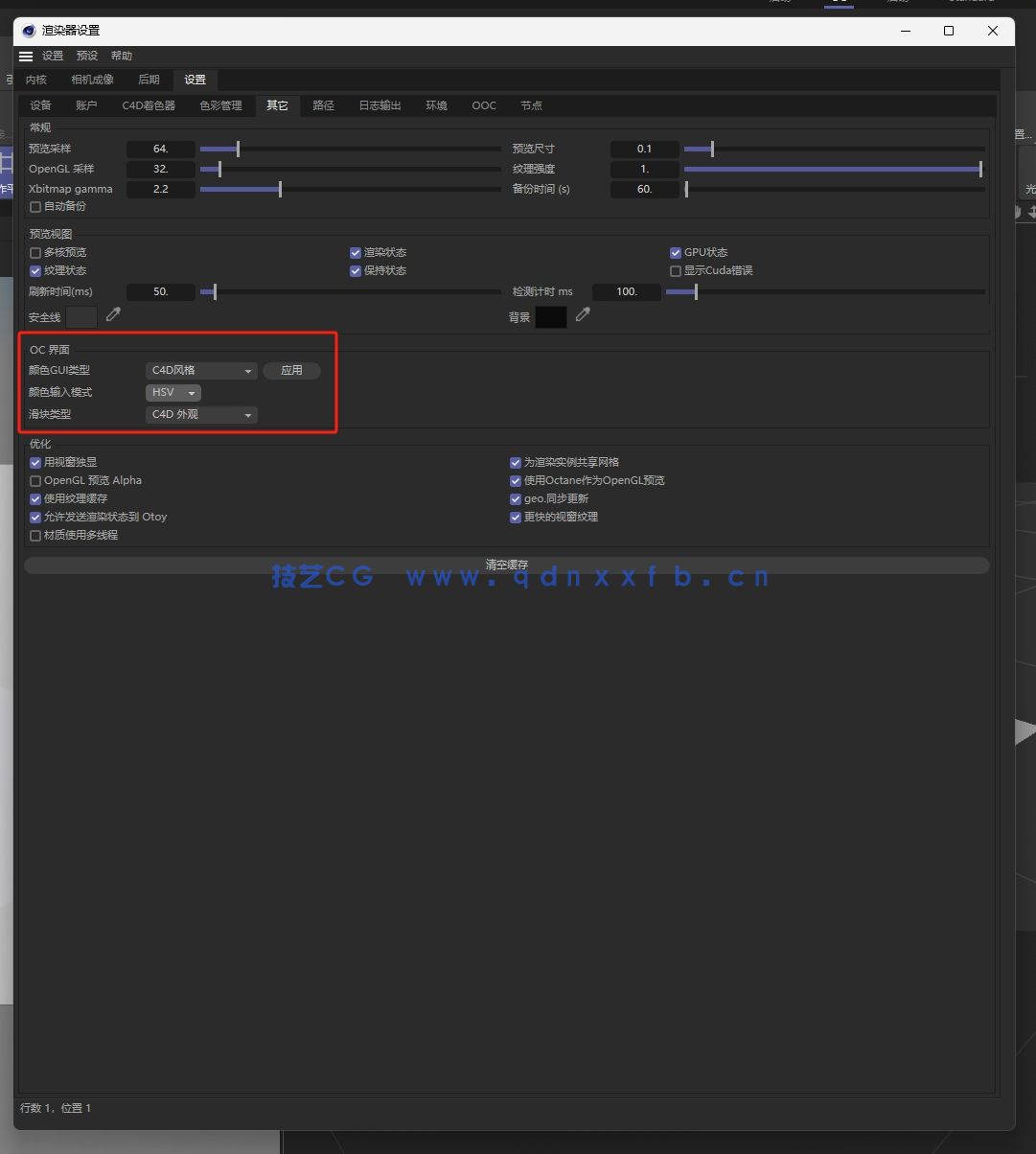Click the Octane logo in the title bar
1036x1154 pixels.
[x=27, y=31]
